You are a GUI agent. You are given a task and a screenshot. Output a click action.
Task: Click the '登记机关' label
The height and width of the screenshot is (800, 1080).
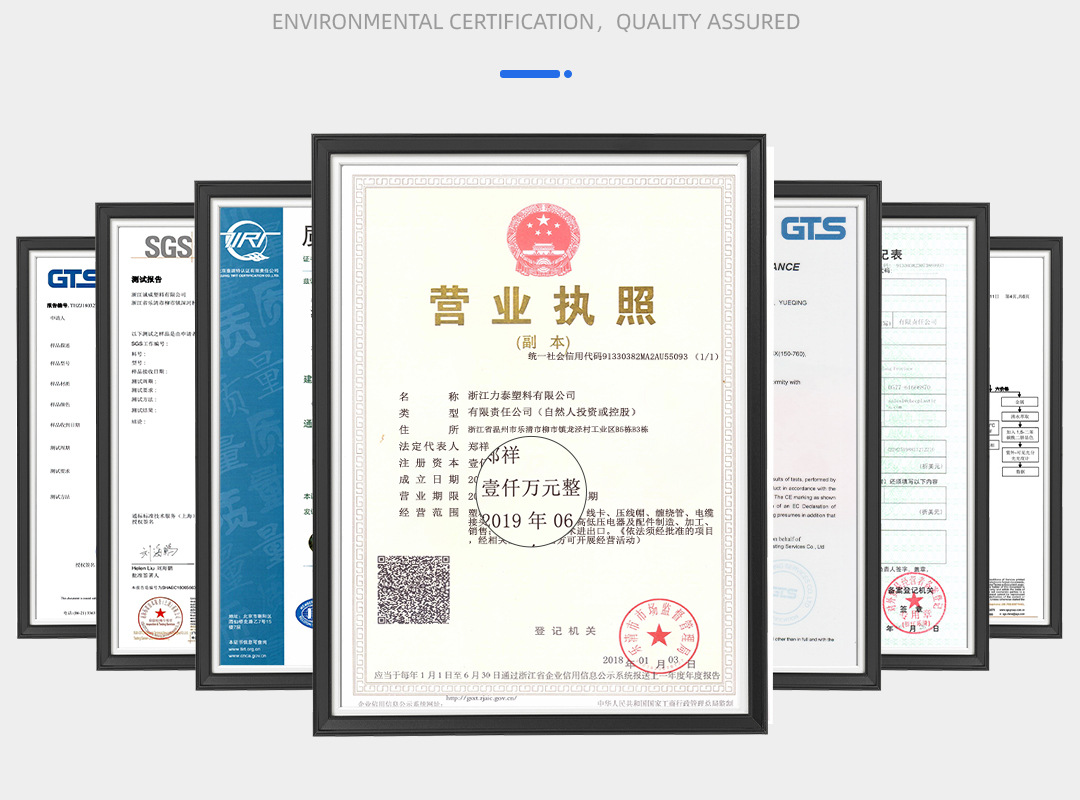point(565,631)
